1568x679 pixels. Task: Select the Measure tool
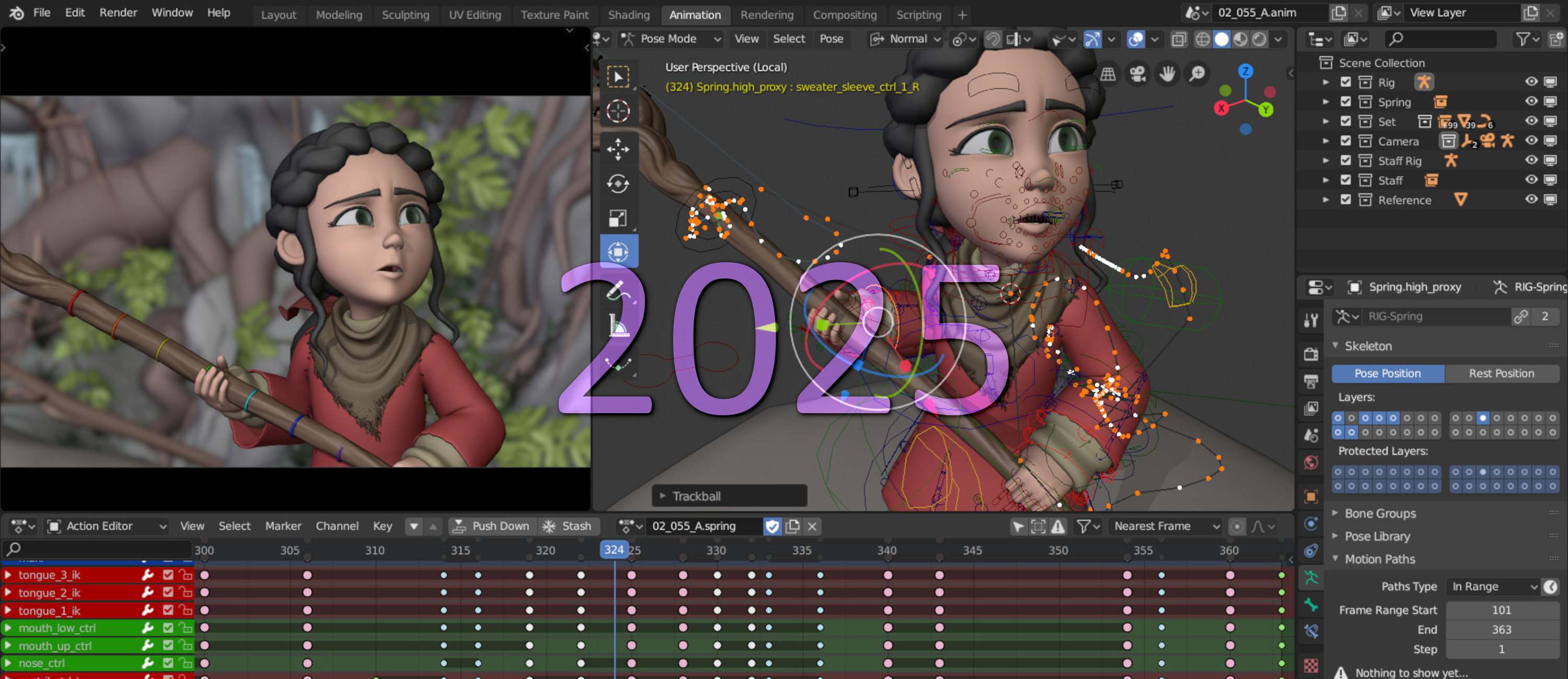click(x=618, y=326)
